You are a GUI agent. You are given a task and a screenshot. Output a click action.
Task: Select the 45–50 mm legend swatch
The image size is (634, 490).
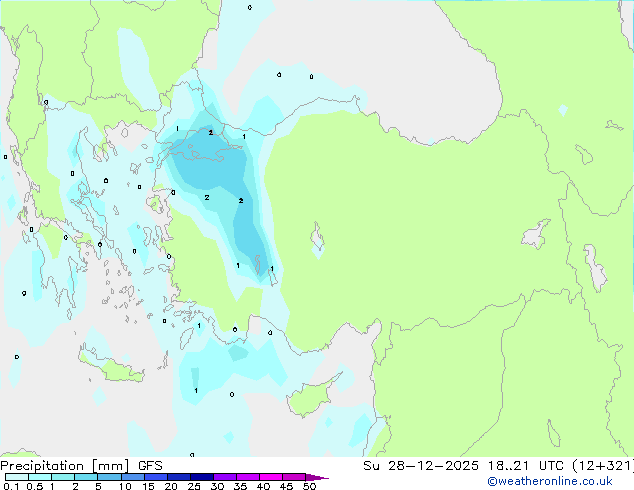(x=294, y=477)
